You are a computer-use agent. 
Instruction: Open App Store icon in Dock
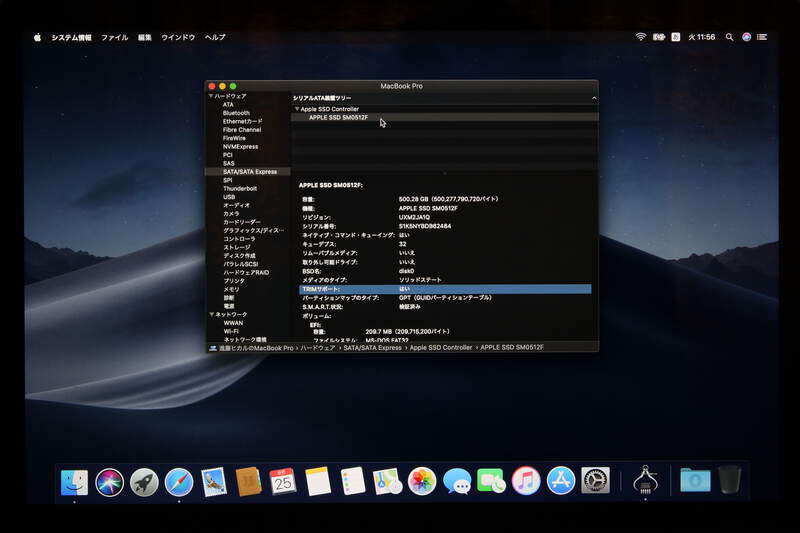click(x=561, y=481)
